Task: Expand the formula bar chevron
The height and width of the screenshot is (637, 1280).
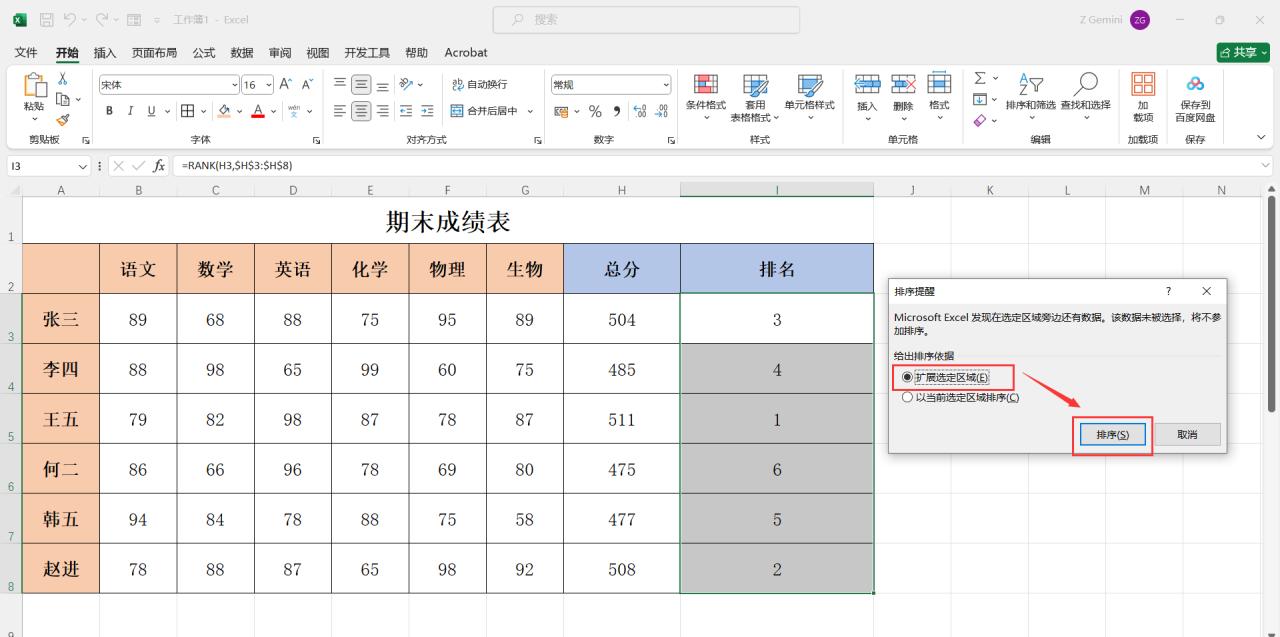Action: pos(1266,165)
